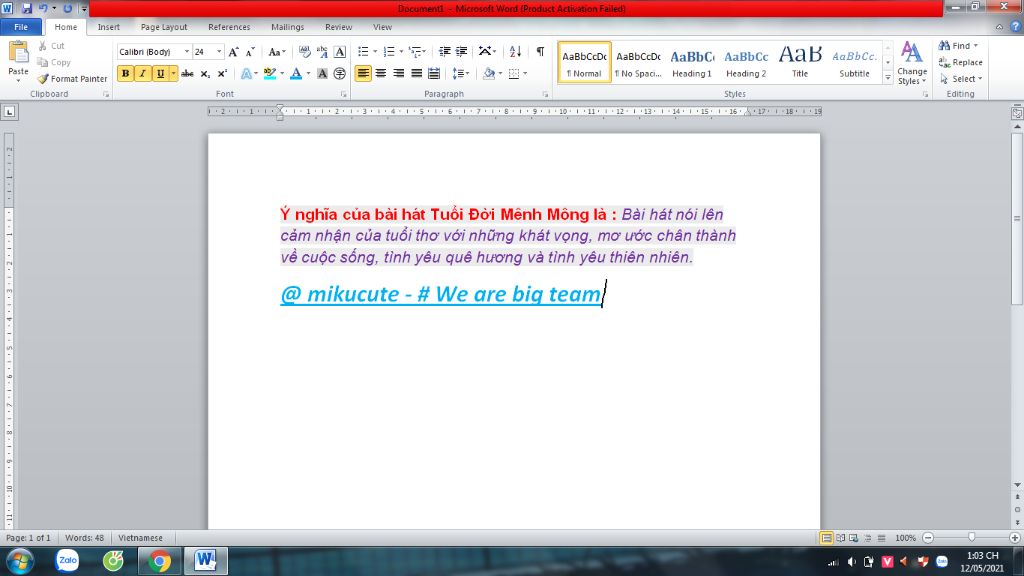Open the Change Case Aa dropdown
The width and height of the screenshot is (1024, 576).
(277, 52)
